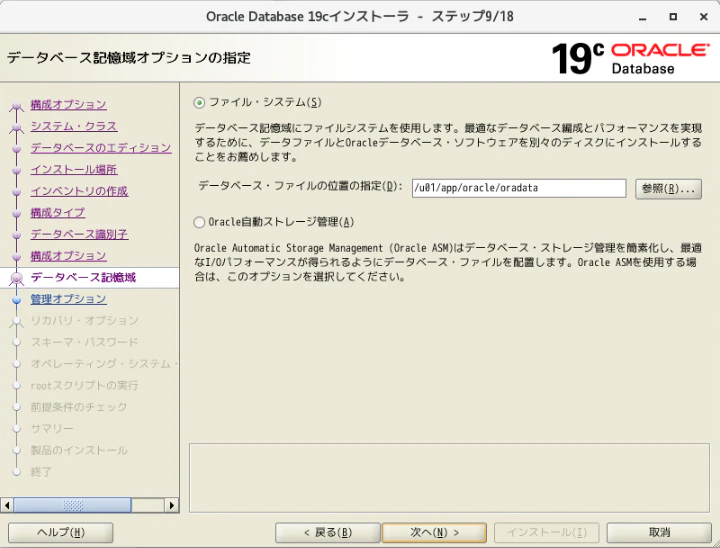The height and width of the screenshot is (548, 720).
Task: Minimize the installer window
Action: [x=642, y=17]
